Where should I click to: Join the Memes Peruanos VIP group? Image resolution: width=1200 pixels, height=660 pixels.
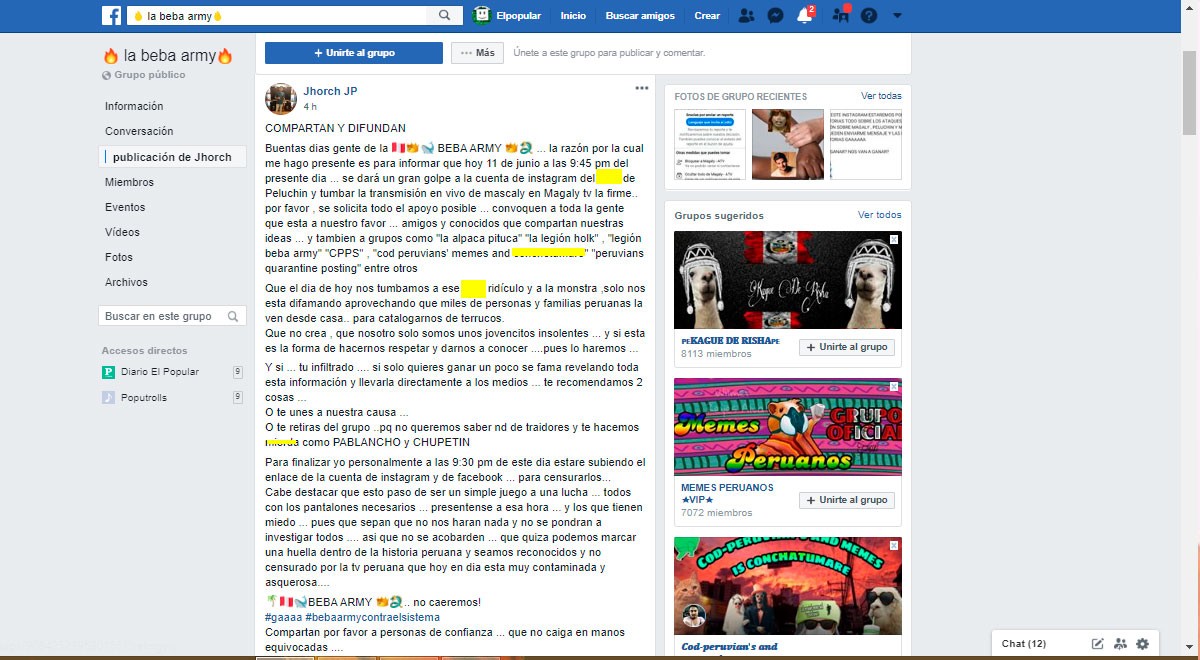coord(847,500)
